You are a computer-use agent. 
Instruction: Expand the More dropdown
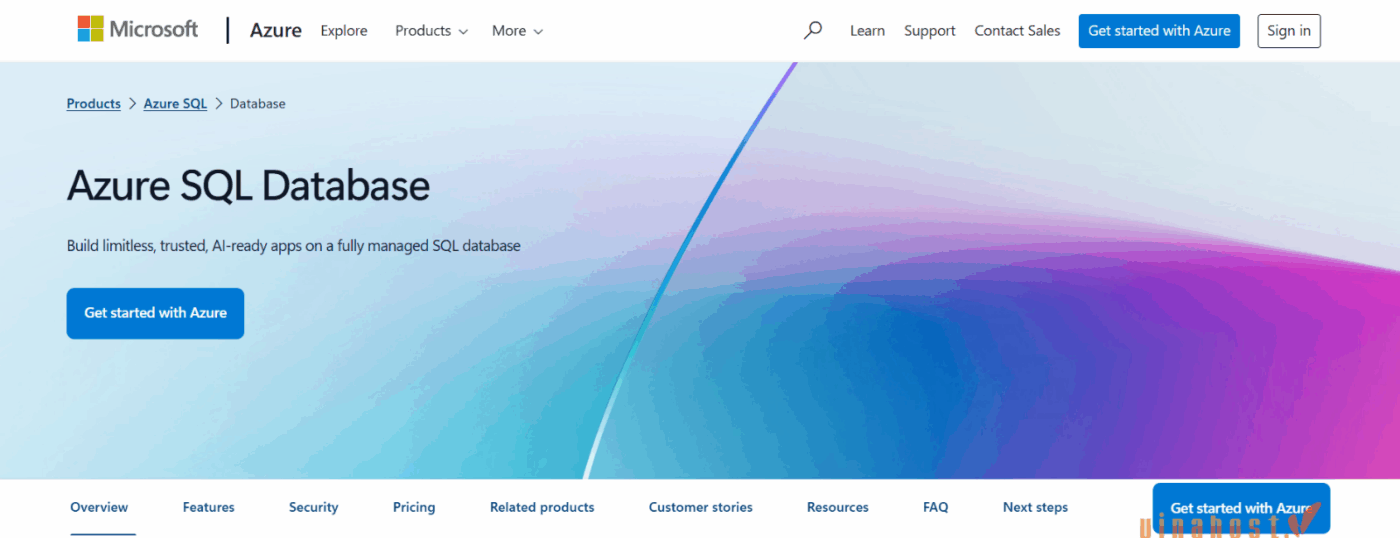coord(517,31)
